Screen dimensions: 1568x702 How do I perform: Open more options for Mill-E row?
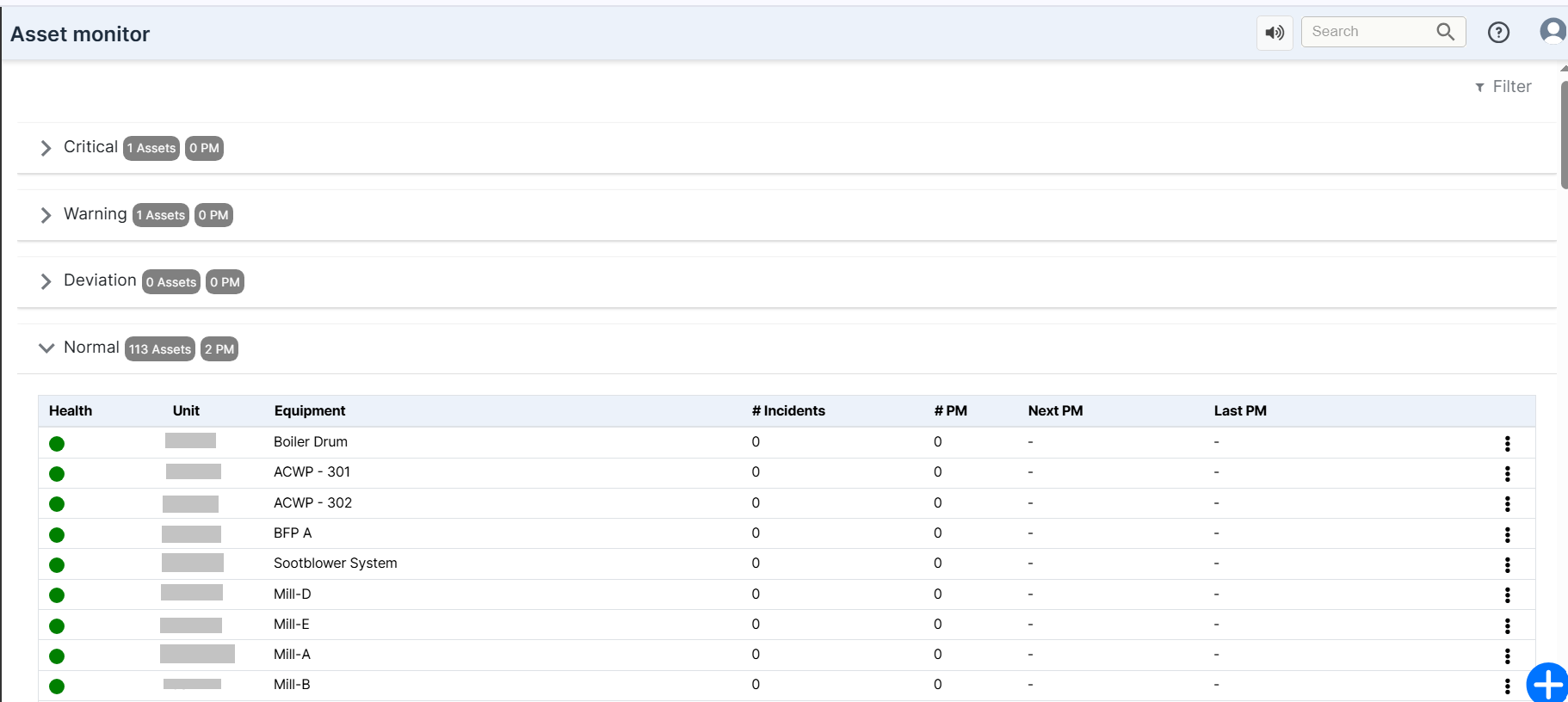coord(1507,625)
